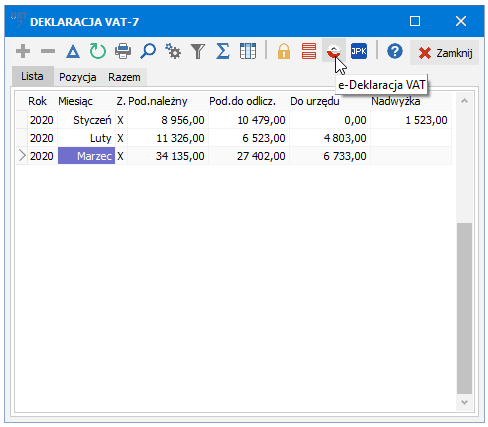
Task: Click the scrollbar down arrow
Action: [x=464, y=402]
